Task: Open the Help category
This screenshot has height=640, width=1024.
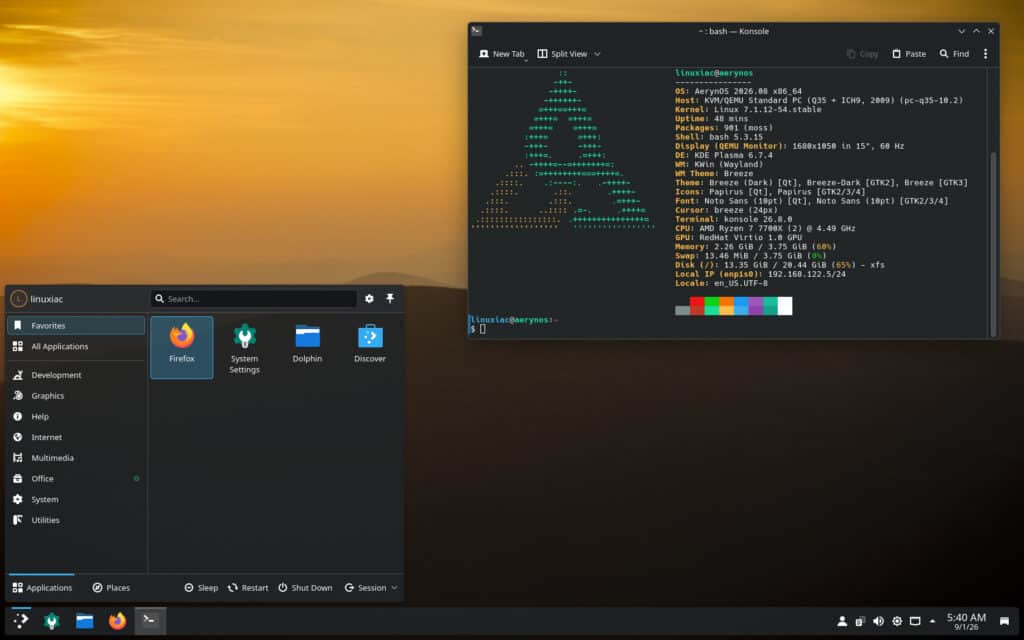Action: coord(76,416)
